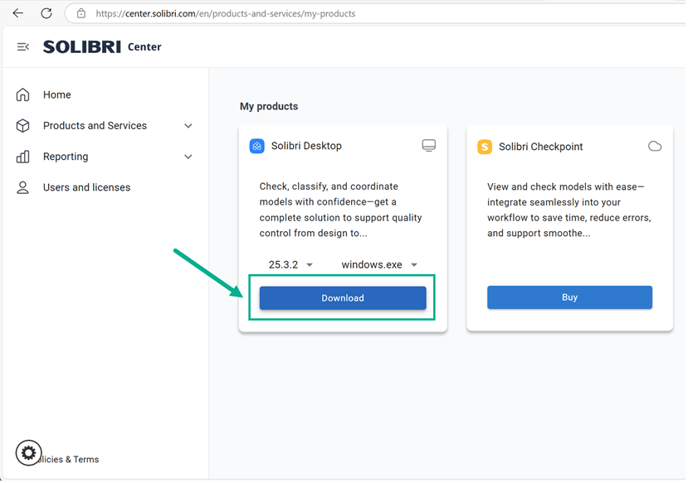This screenshot has height=483, width=688.
Task: Click the My products heading
Action: (x=269, y=107)
